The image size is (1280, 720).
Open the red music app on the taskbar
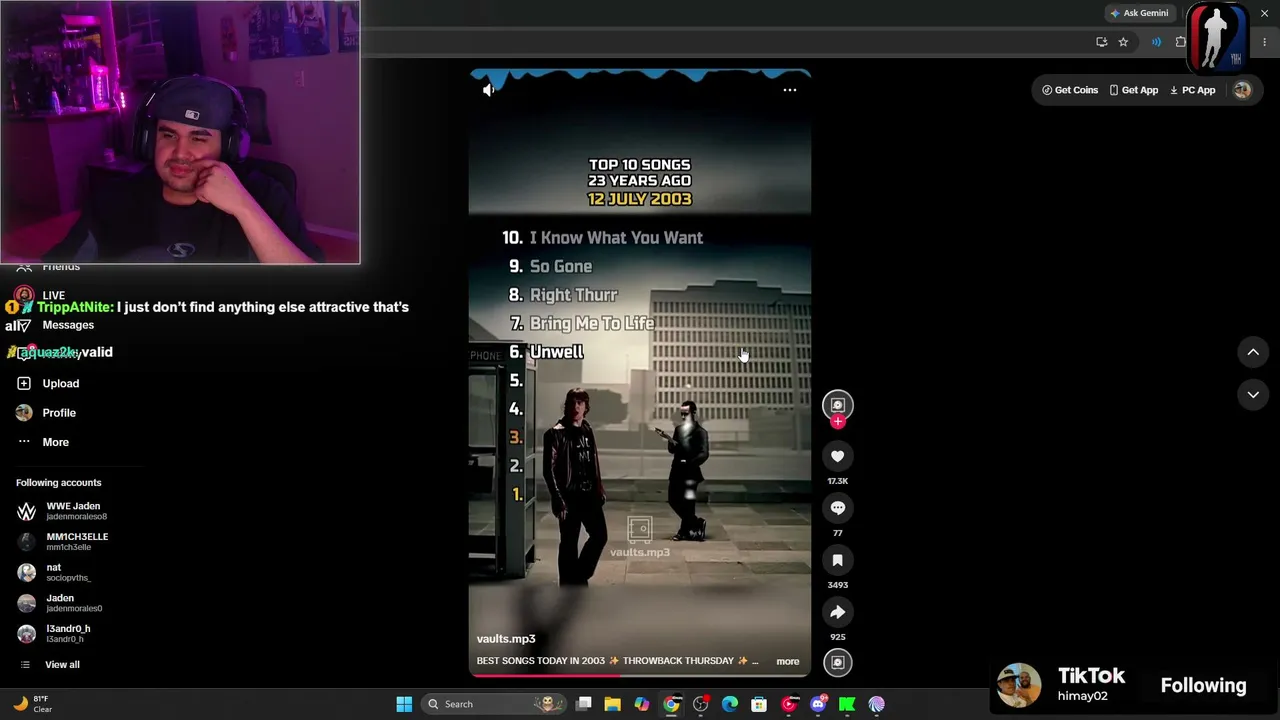click(x=789, y=704)
